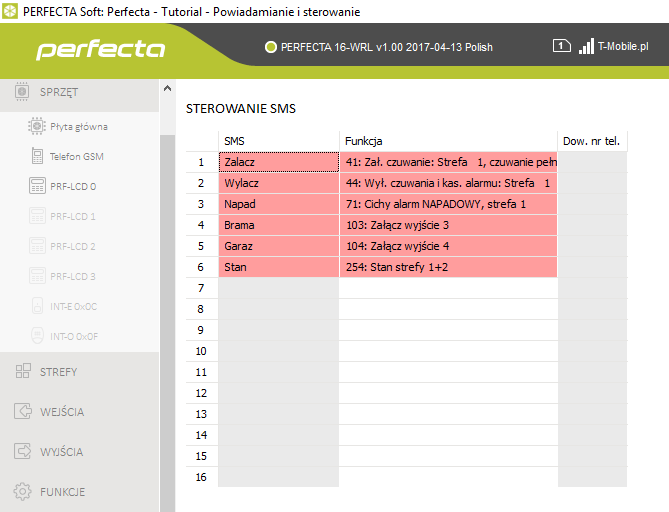This screenshot has width=669, height=512.
Task: Click the PERFECTA 16-WRL v1.00 version label
Action: click(x=387, y=47)
